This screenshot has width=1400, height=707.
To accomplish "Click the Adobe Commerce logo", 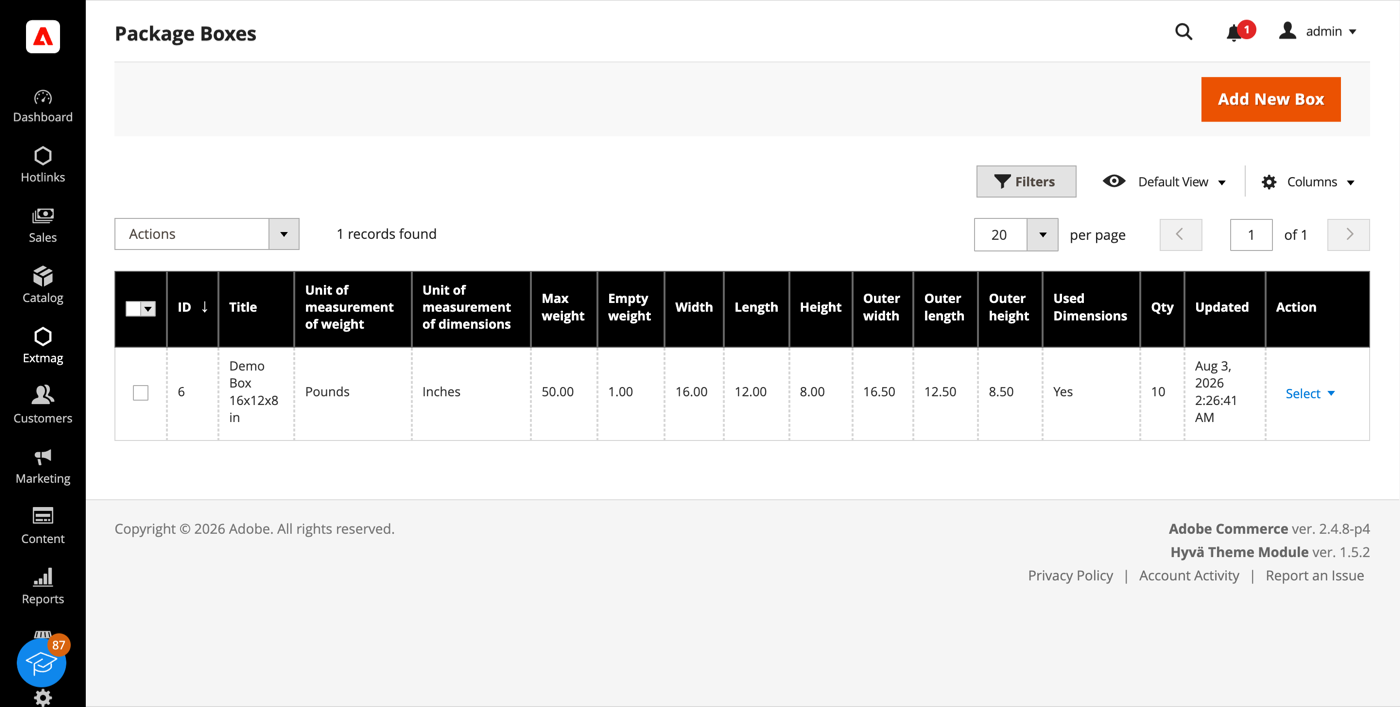I will (x=43, y=37).
